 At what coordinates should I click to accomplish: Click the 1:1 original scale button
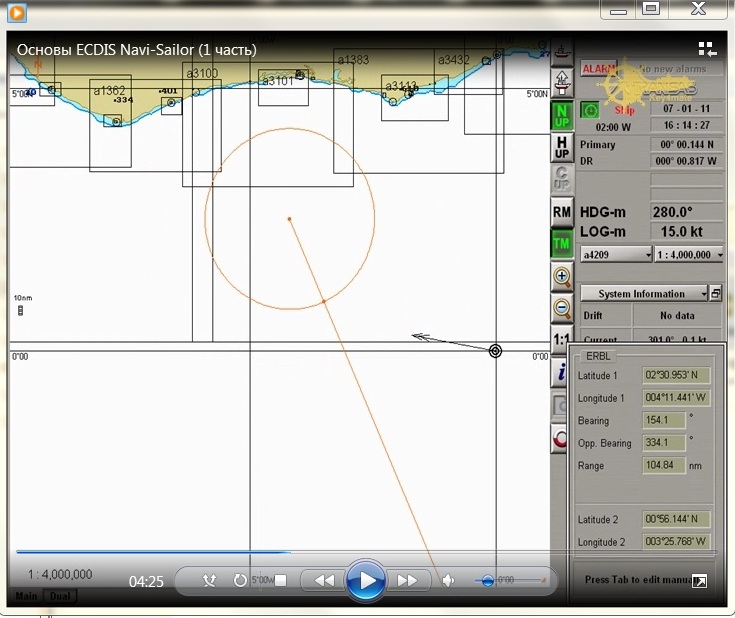tap(562, 340)
